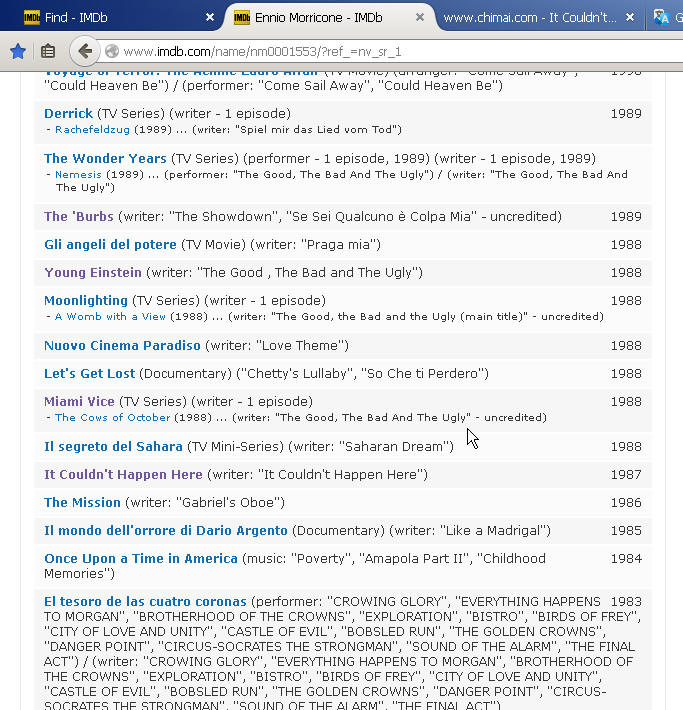683x710 pixels.
Task: Open the Let's Get Lost link
Action: coord(90,374)
